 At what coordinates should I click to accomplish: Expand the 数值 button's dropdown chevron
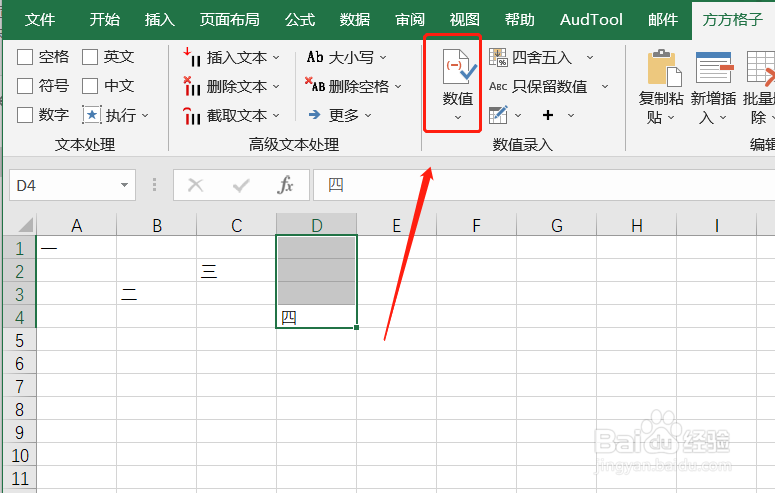click(x=458, y=118)
